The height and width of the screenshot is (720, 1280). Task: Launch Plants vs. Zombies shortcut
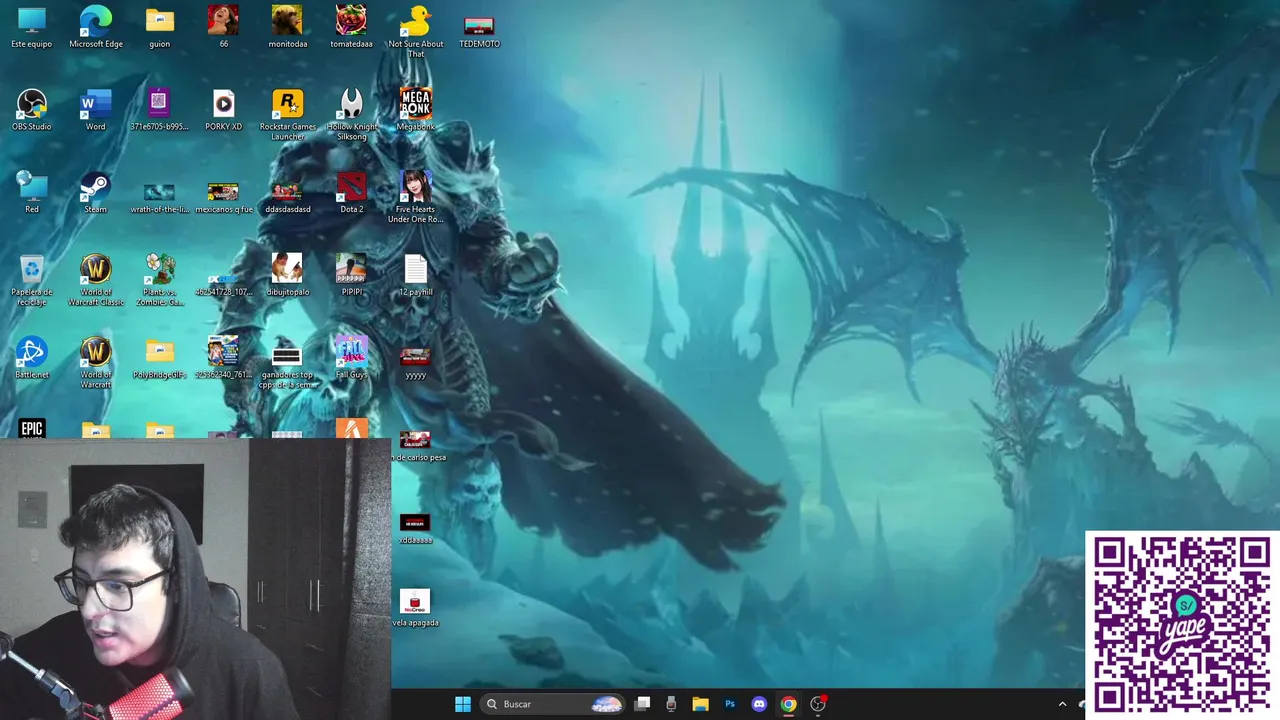click(160, 280)
